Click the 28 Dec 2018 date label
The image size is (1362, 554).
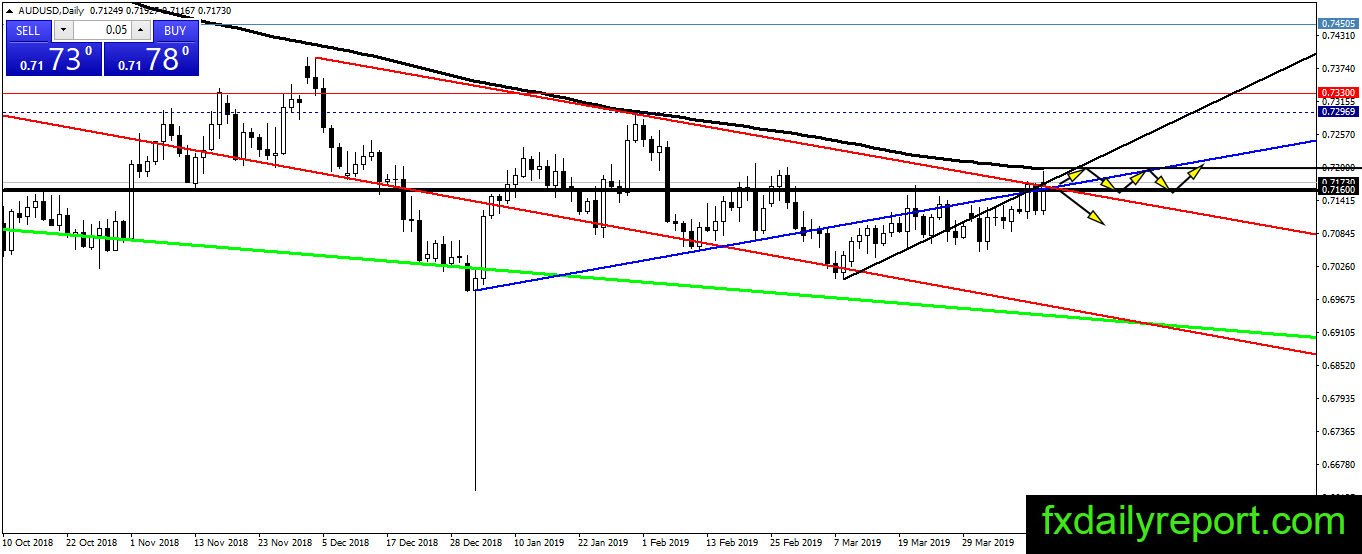click(x=476, y=542)
